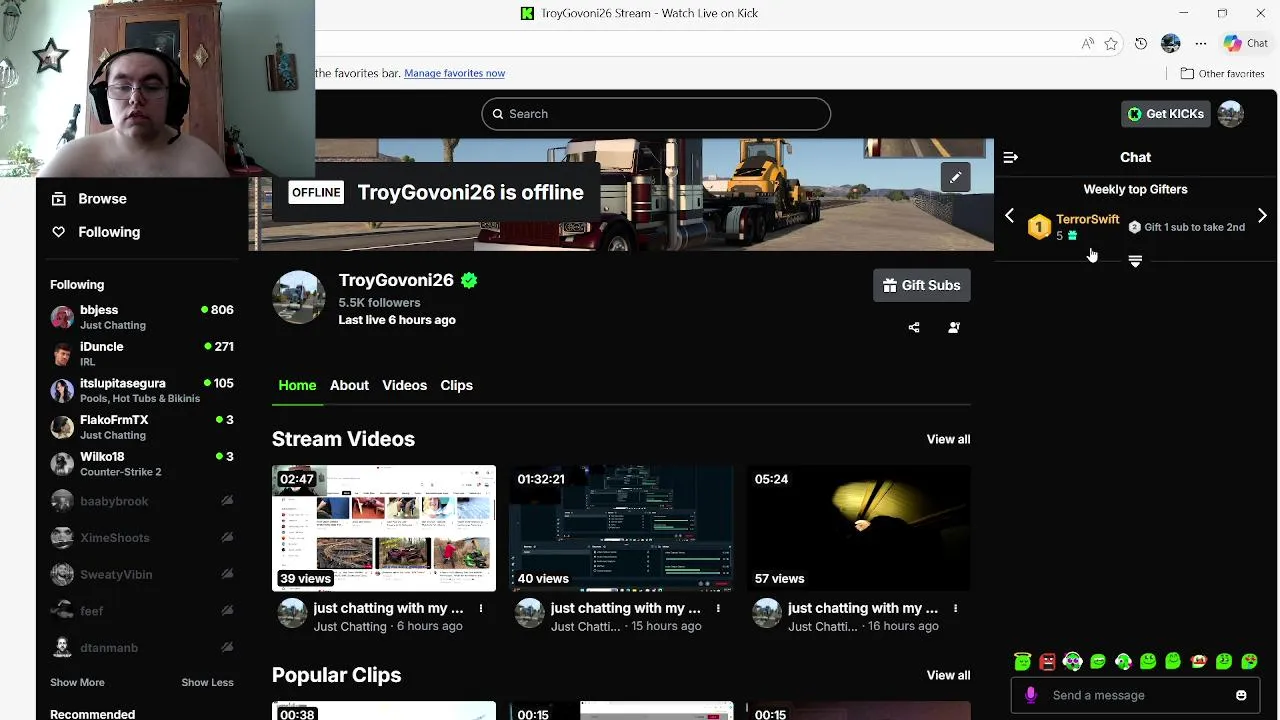
Task: Open the 05:24 stream video thumbnail
Action: (x=858, y=528)
